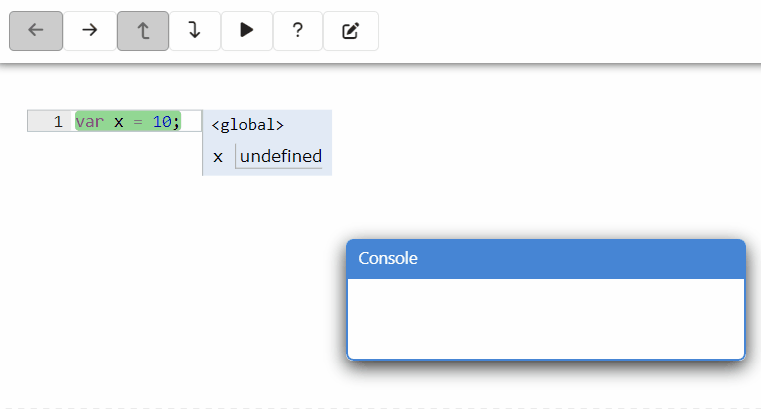Select the x identifier in the code line
The image size is (761, 409).
coord(118,122)
